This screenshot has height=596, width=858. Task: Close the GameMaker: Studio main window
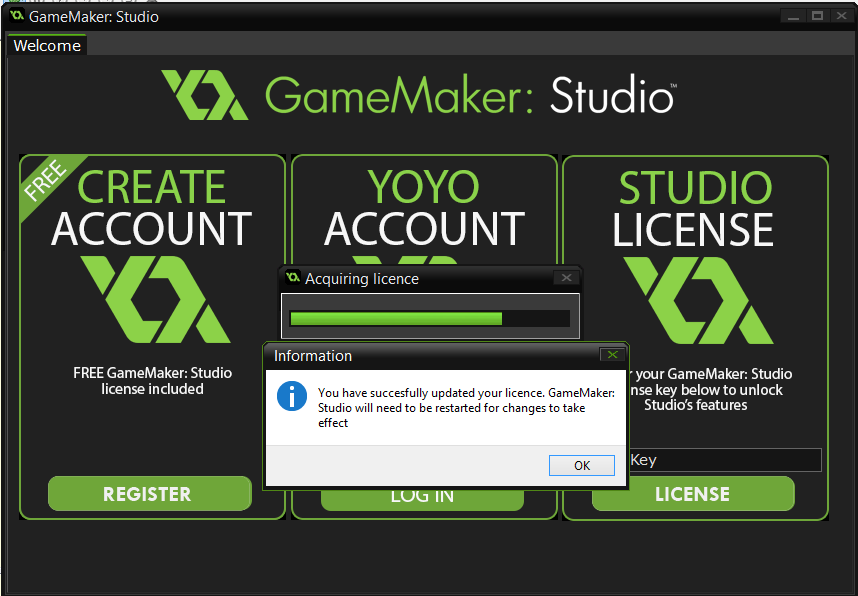[x=842, y=16]
